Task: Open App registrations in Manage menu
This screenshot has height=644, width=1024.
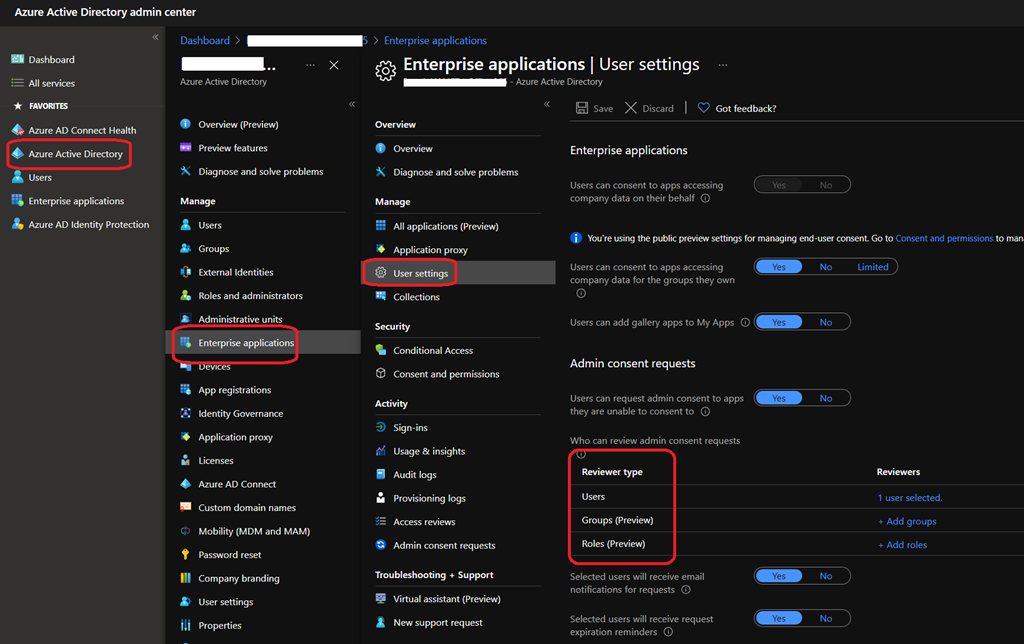Action: (234, 390)
